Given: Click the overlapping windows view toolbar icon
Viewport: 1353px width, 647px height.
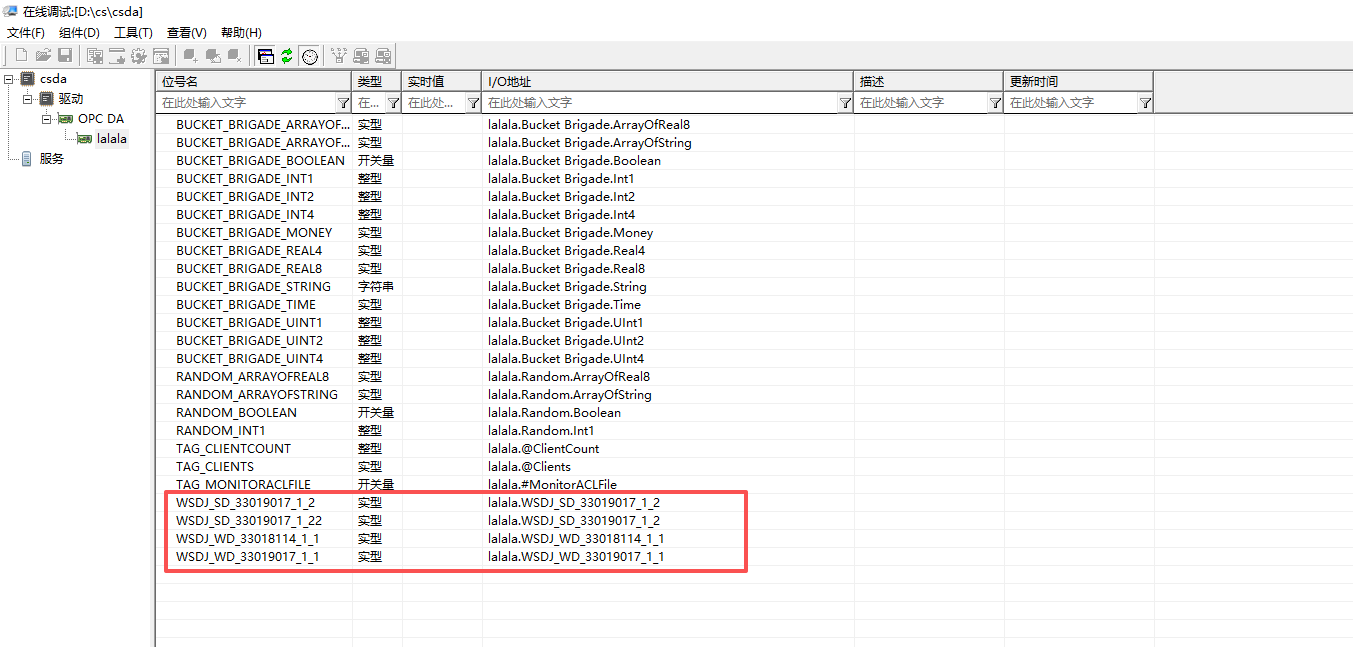Looking at the screenshot, I should (x=266, y=56).
